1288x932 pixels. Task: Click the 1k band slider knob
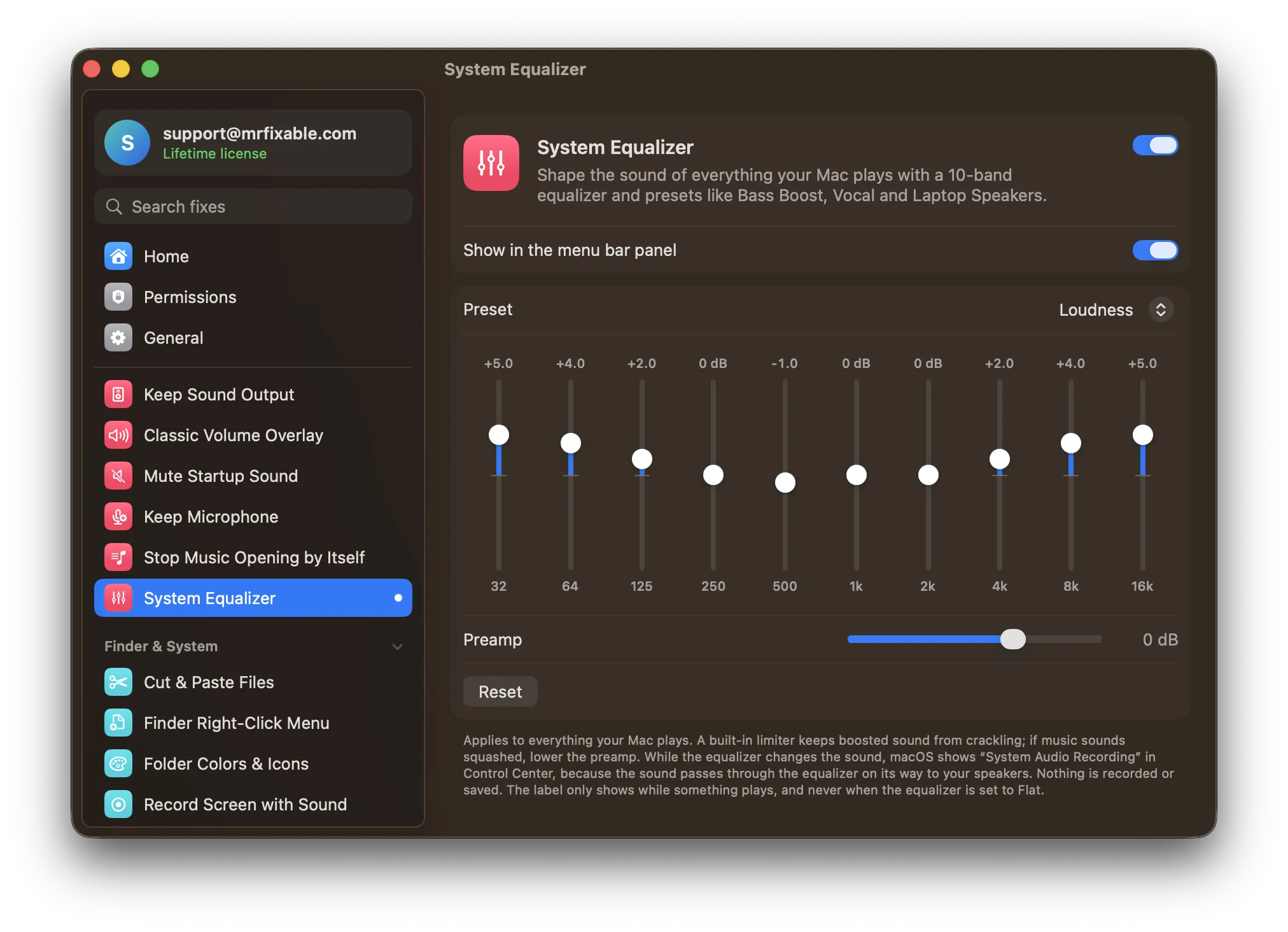(x=857, y=475)
